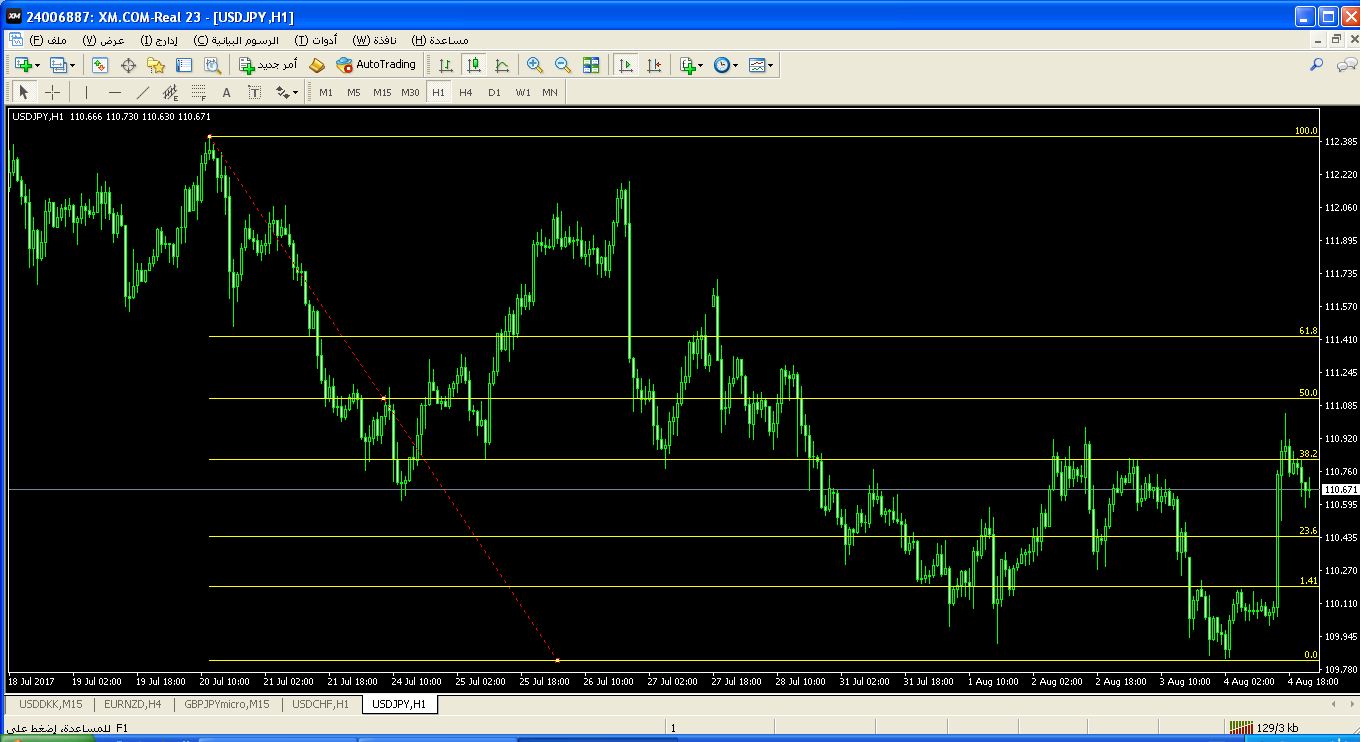Open the Strategy Tester icon
Screen dimensions: 1368x742
(212, 65)
